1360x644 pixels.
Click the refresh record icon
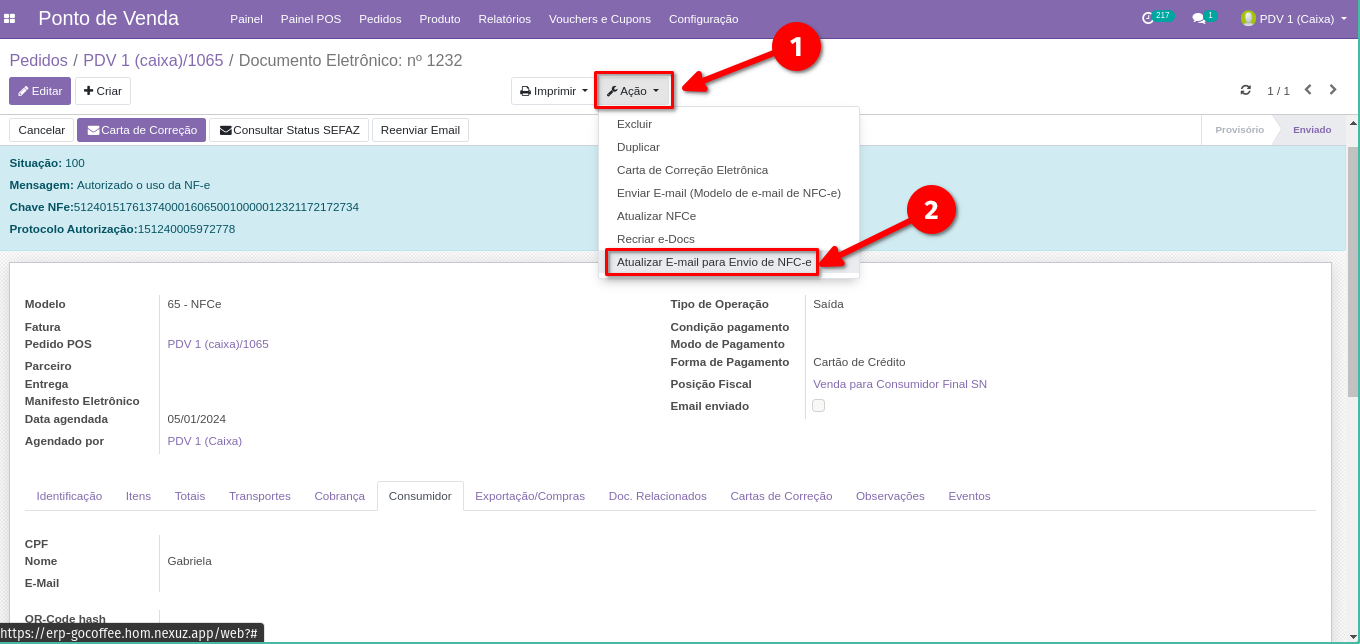tap(1245, 90)
